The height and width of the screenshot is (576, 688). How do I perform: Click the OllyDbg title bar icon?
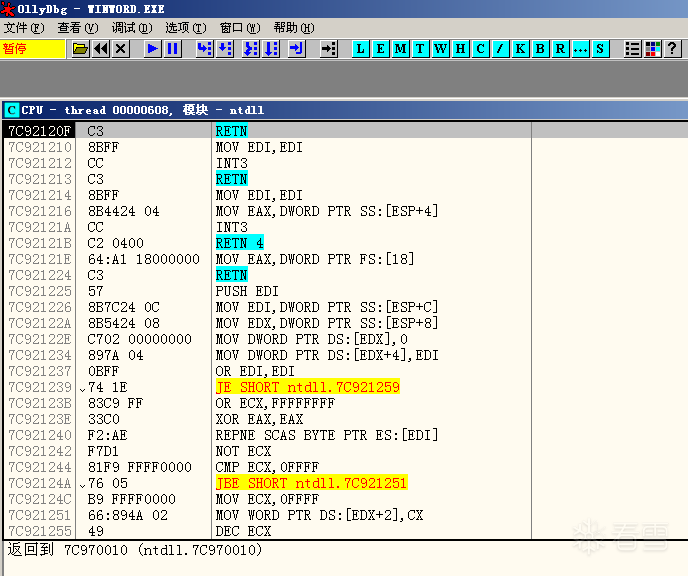click(7, 9)
